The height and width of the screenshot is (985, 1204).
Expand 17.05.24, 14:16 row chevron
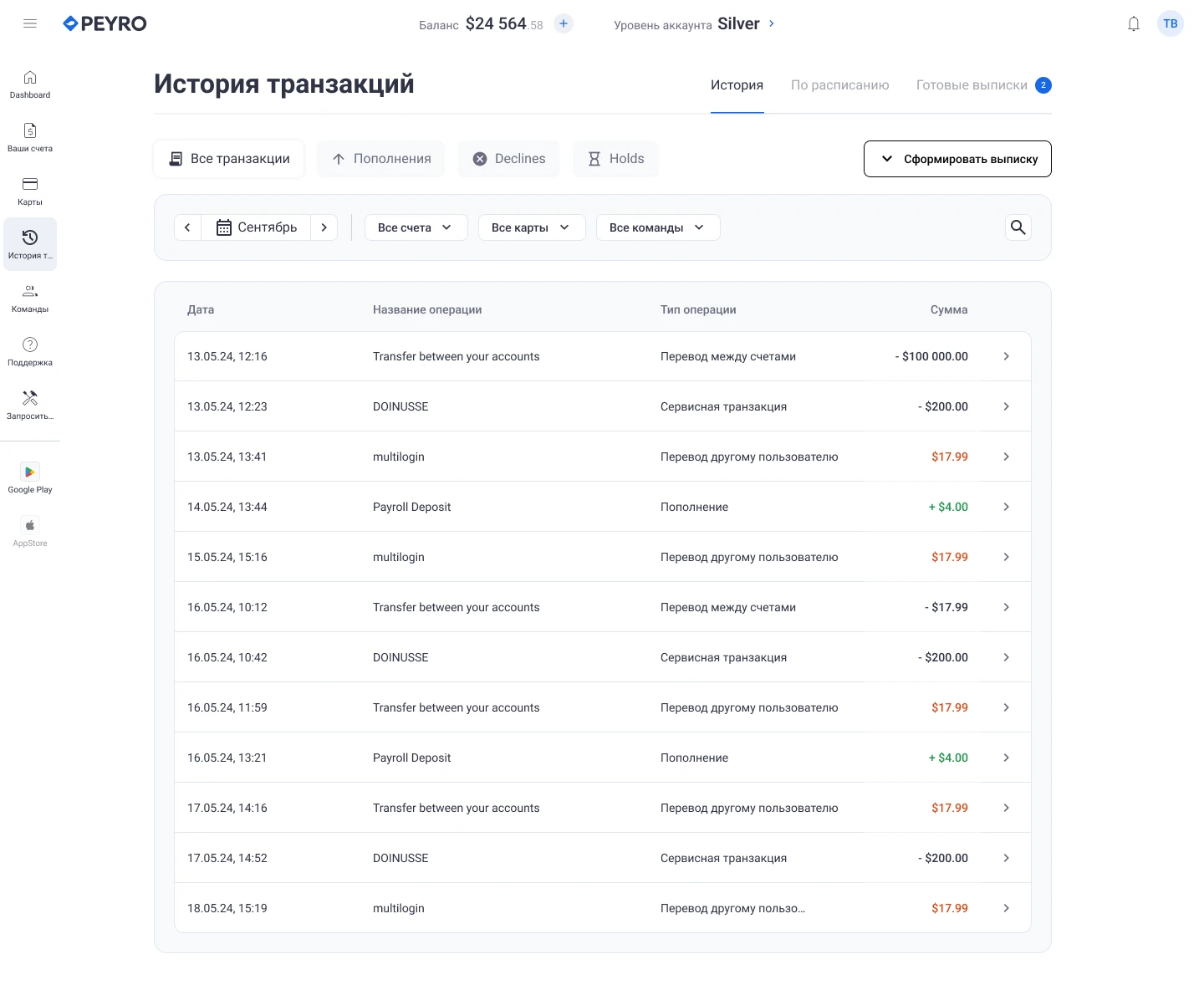tap(1006, 808)
